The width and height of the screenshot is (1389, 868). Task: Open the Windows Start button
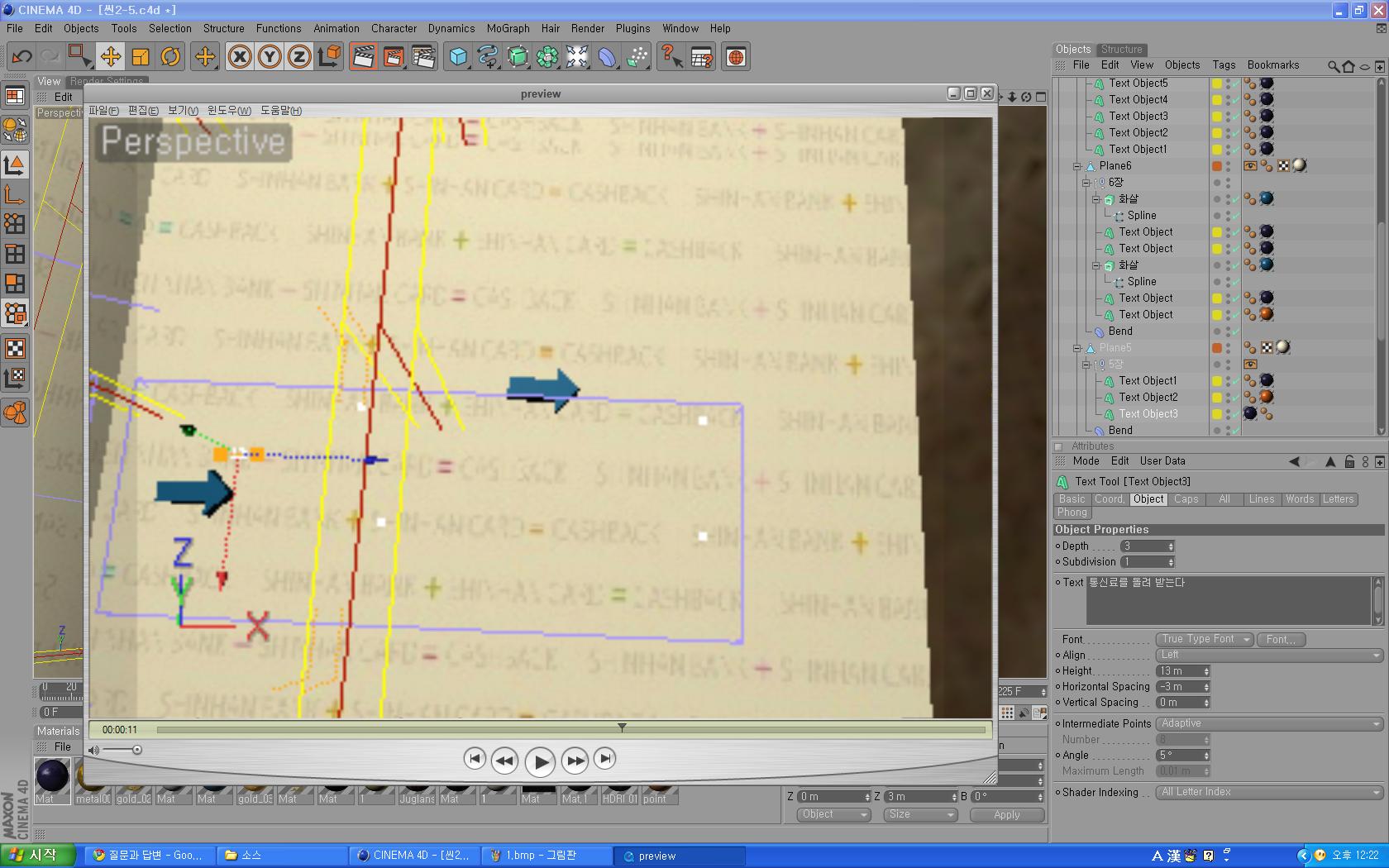pyautogui.click(x=38, y=856)
